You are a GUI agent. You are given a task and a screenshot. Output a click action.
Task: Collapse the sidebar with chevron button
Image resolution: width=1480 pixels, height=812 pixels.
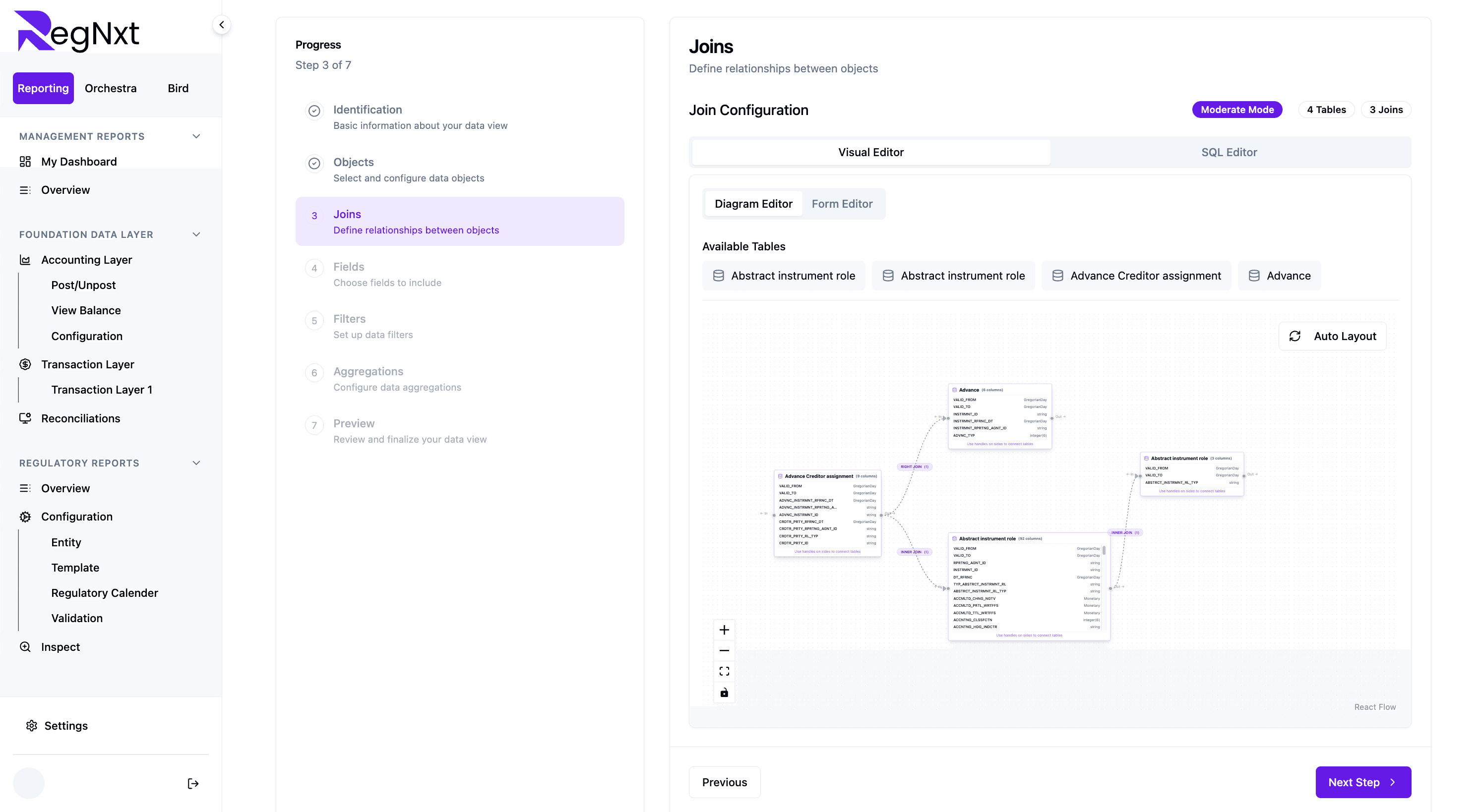(221, 25)
